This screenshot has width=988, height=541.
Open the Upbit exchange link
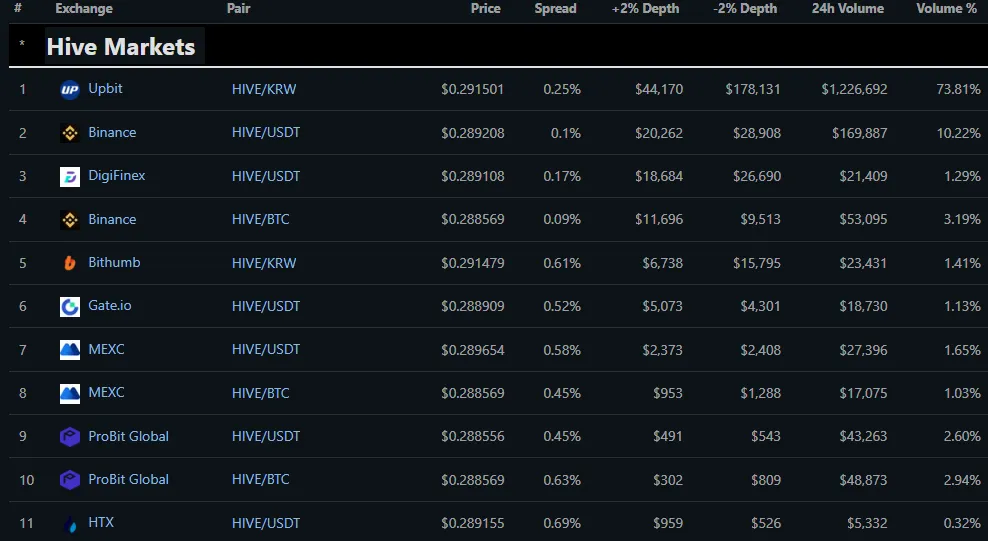pos(105,89)
